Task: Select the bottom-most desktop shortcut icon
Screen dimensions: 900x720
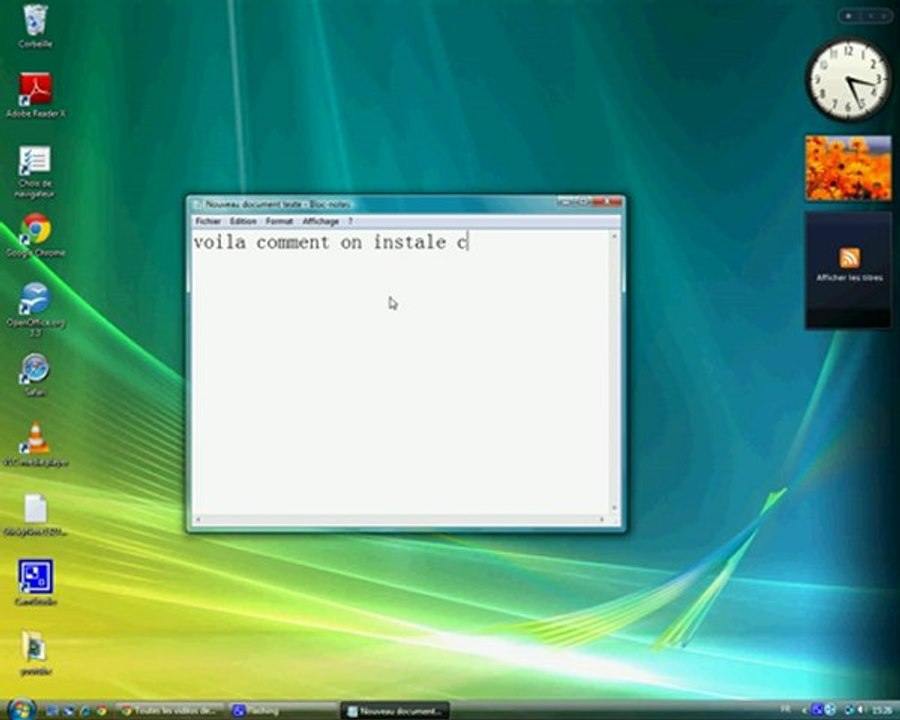Action: [35, 653]
